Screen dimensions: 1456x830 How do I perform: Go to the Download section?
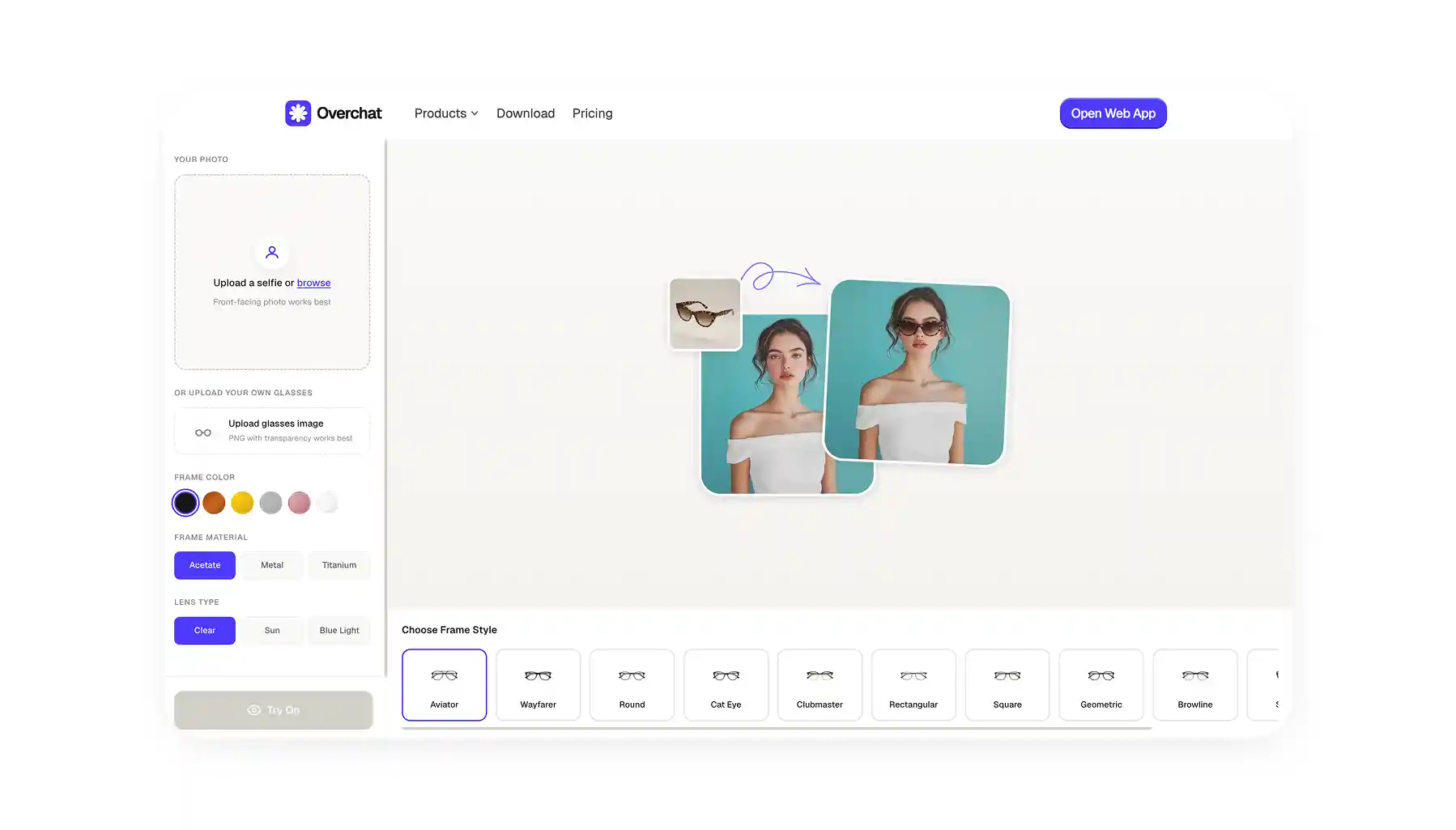525,113
